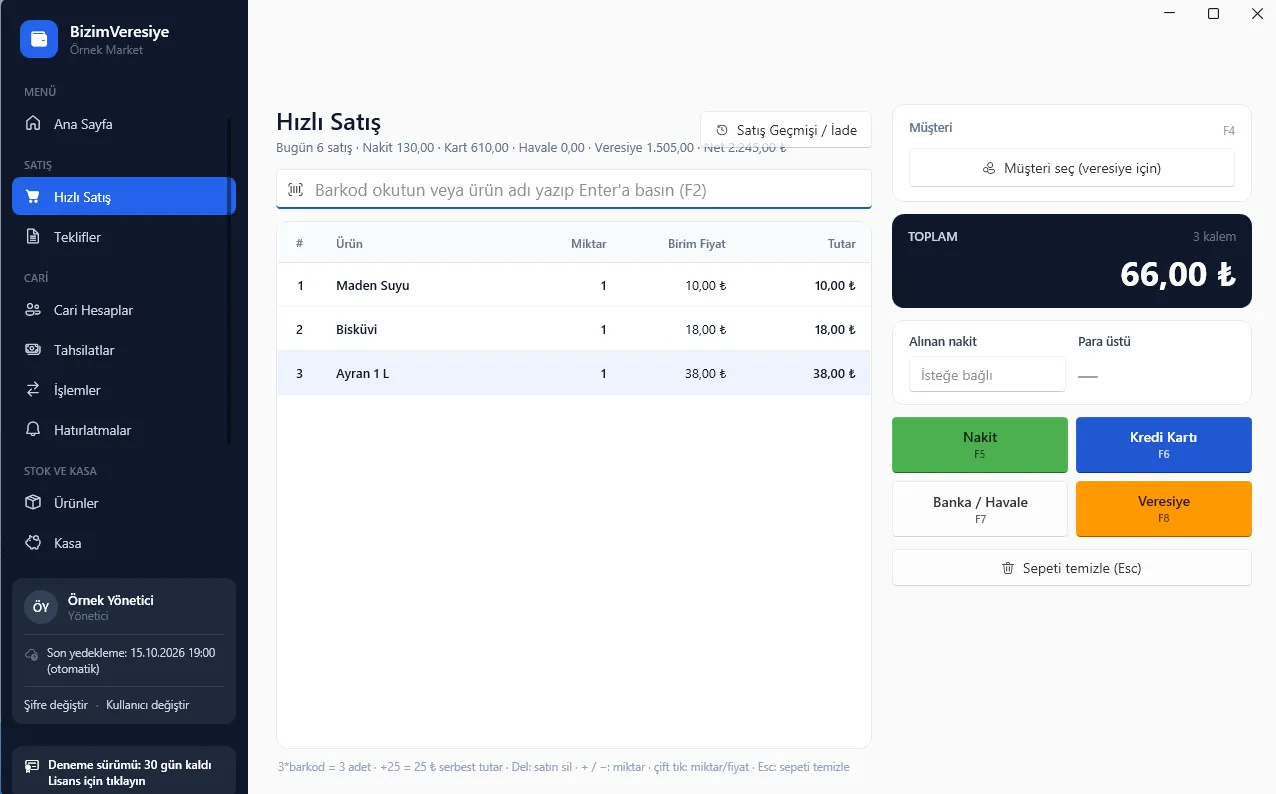
Task: Select the Ayran 1 L product name
Action: pos(363,373)
